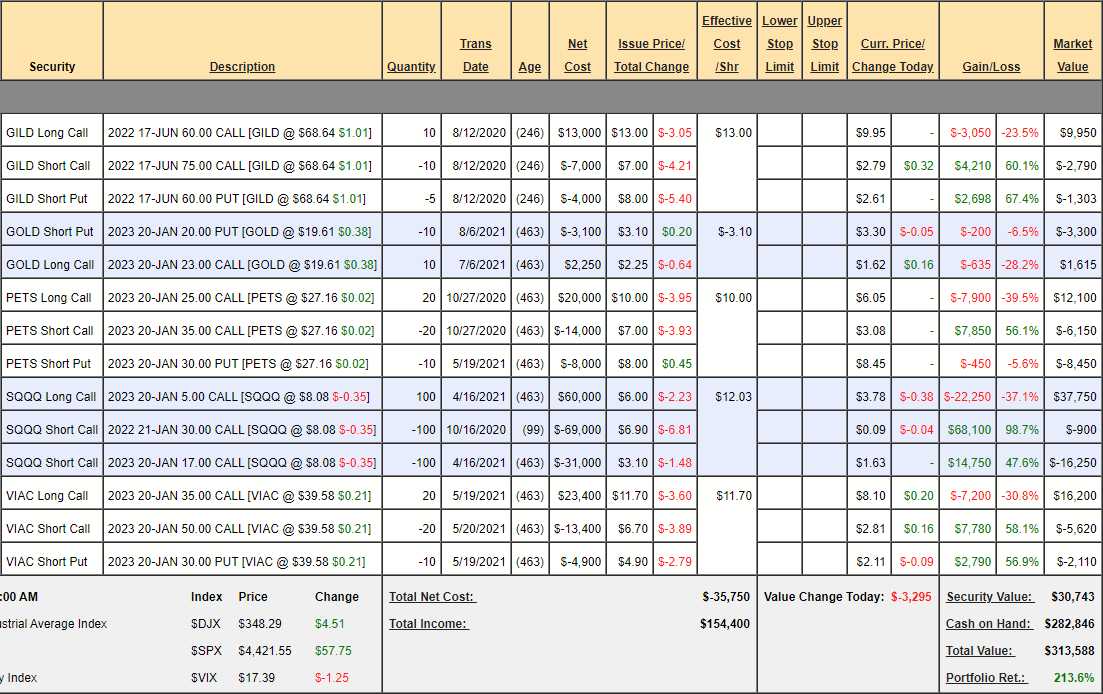Click the Security Value label
This screenshot has height=694, width=1103.
(x=989, y=597)
